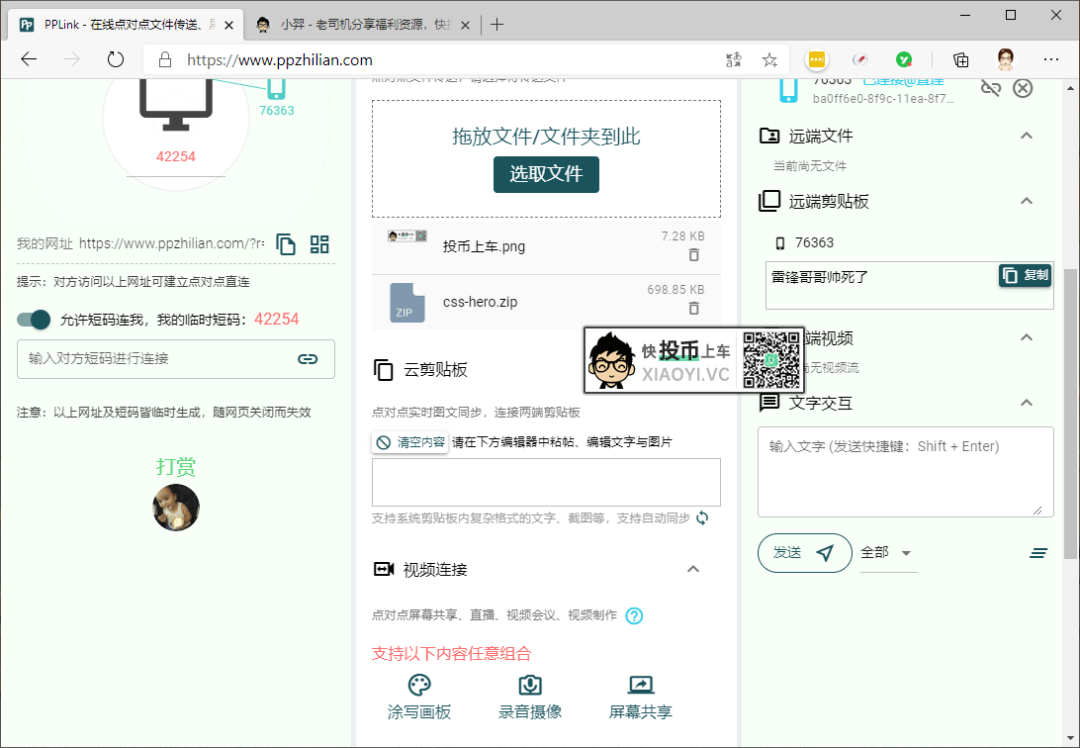Image resolution: width=1080 pixels, height=748 pixels.
Task: Switch to the 小羿 browser tab
Action: (x=352, y=24)
